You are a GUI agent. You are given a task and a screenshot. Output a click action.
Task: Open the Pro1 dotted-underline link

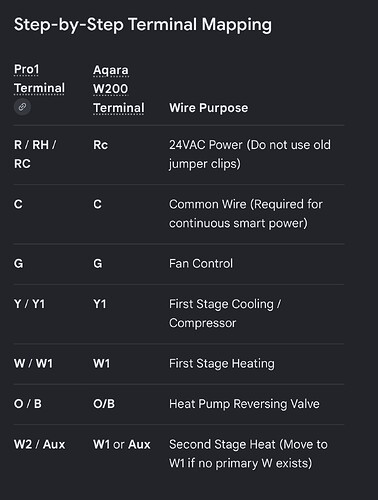(x=26, y=69)
